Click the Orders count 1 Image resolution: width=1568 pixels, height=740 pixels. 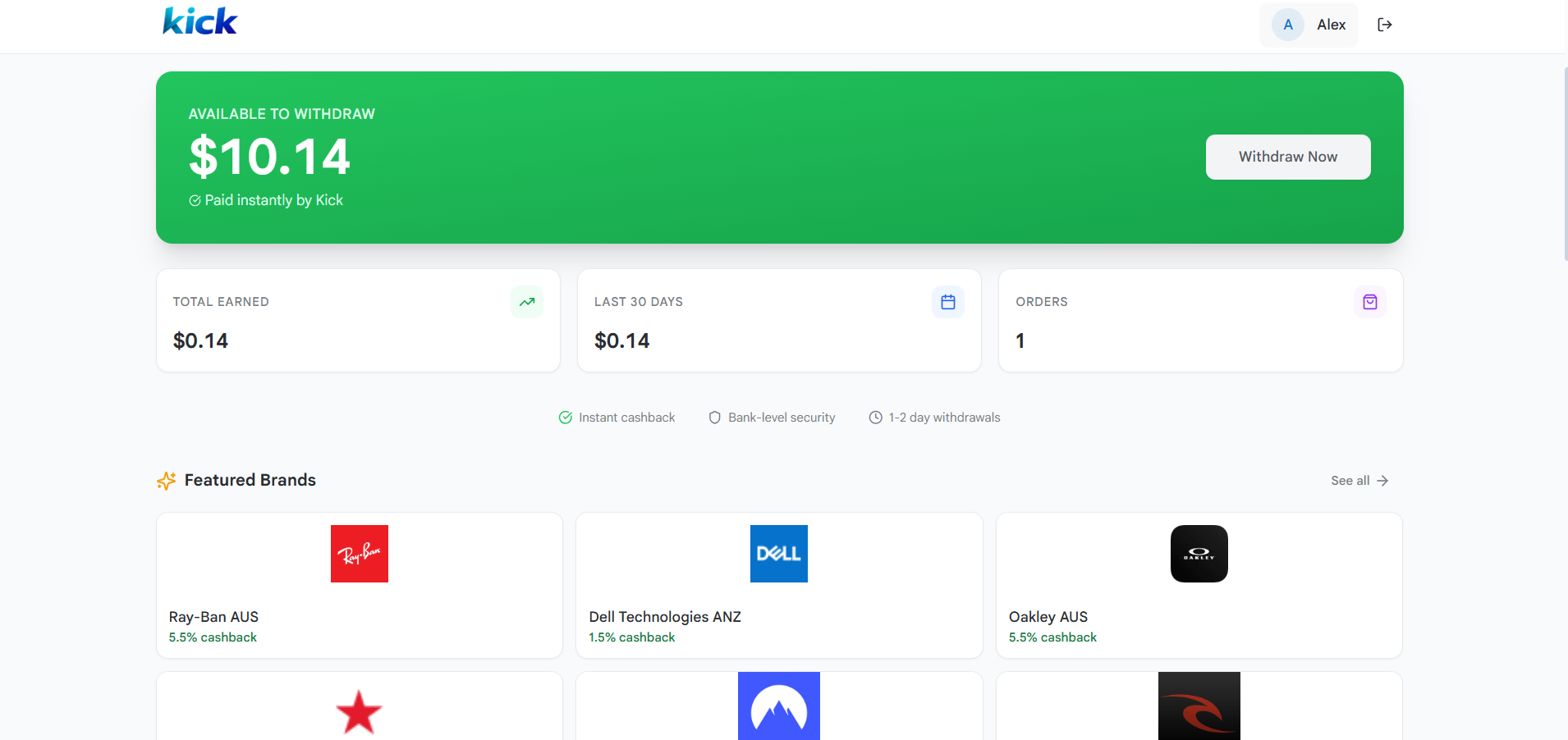click(x=1020, y=340)
